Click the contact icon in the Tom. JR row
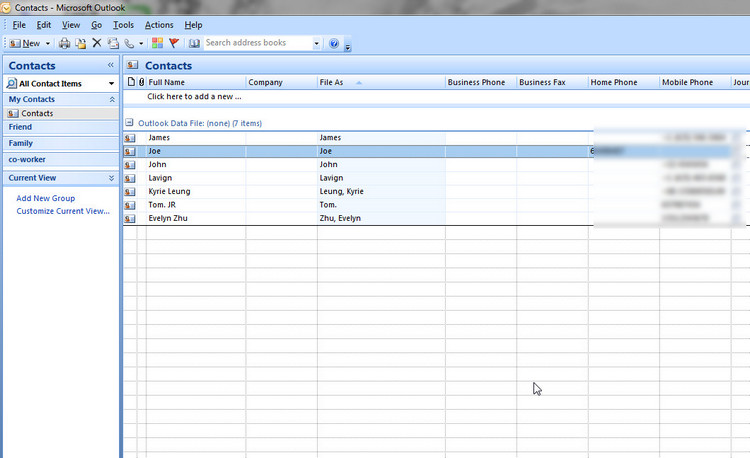Image resolution: width=750 pixels, height=458 pixels. 130,205
